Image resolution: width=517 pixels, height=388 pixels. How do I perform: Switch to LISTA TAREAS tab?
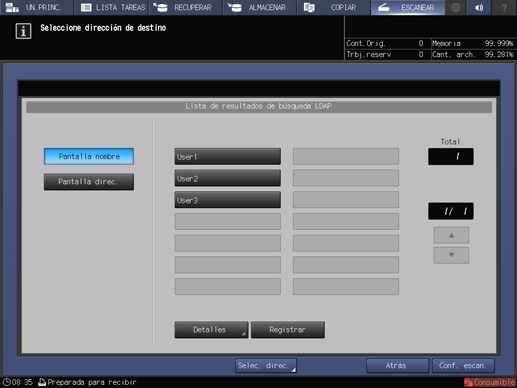pos(111,7)
